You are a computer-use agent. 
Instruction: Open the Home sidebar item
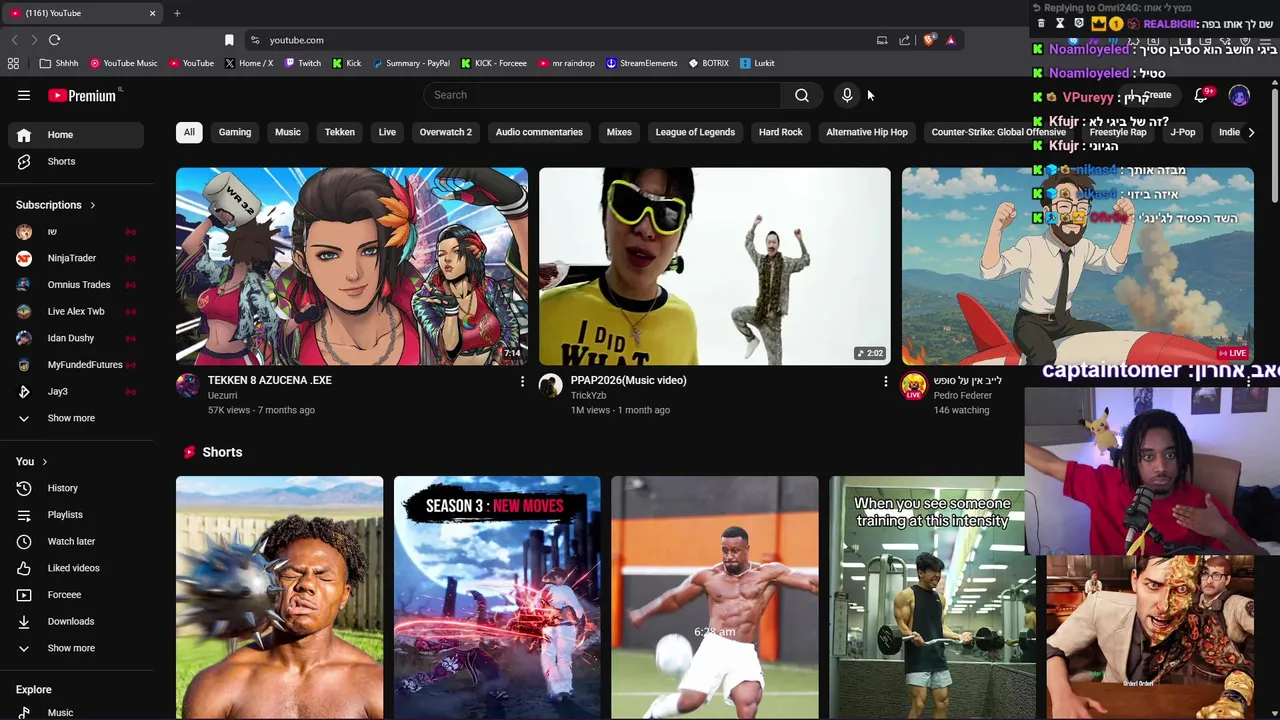[76, 135]
